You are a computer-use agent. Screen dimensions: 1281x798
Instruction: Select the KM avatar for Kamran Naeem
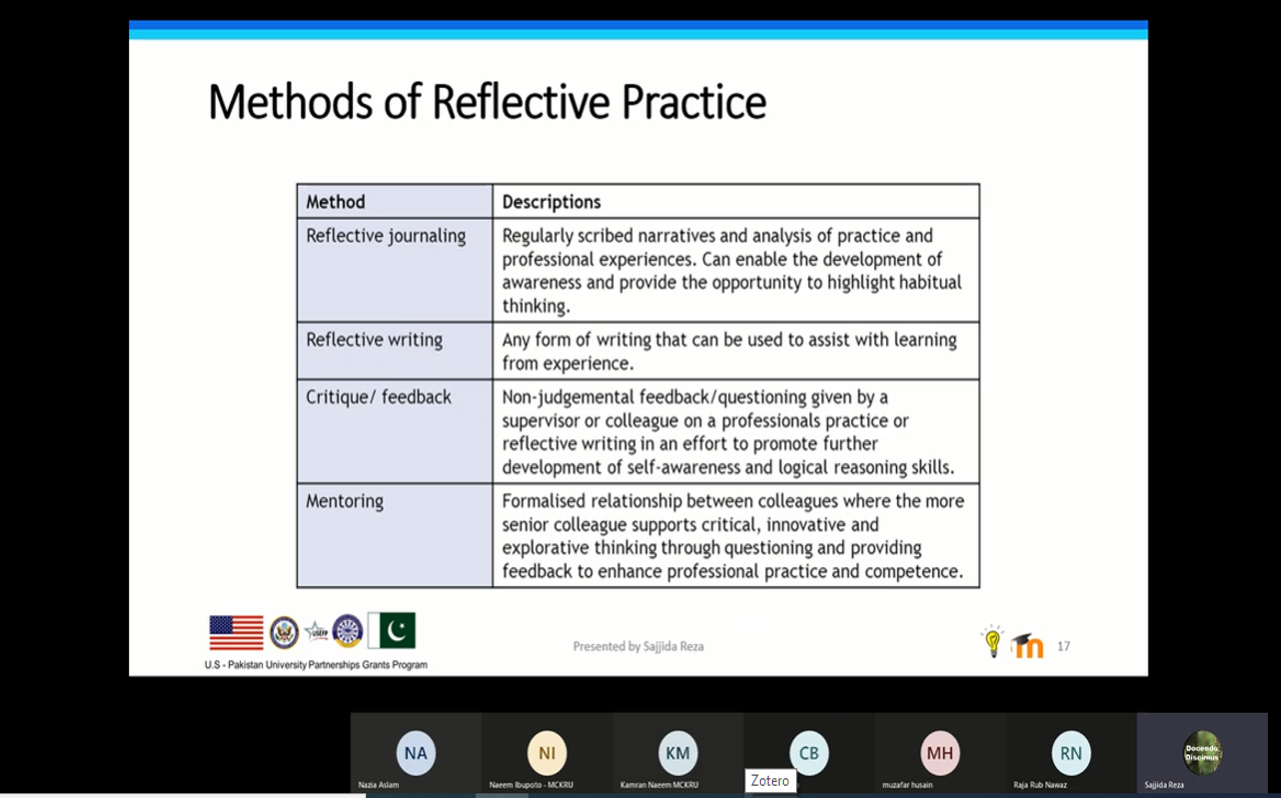pos(678,753)
